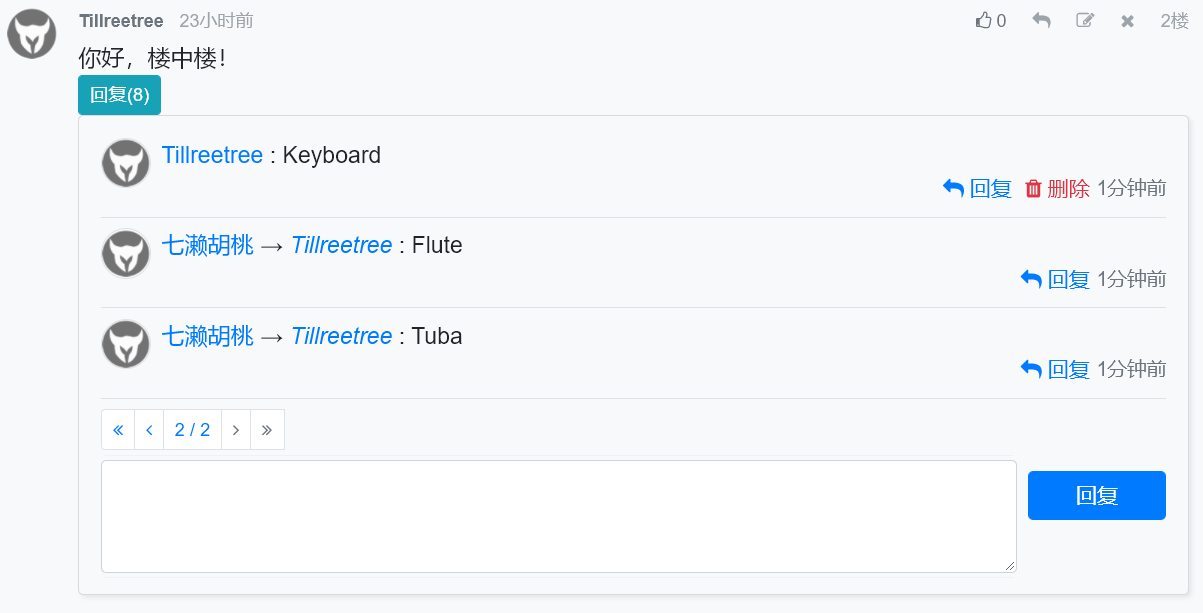This screenshot has width=1203, height=613.
Task: Go to previous page of replies
Action: 149,430
